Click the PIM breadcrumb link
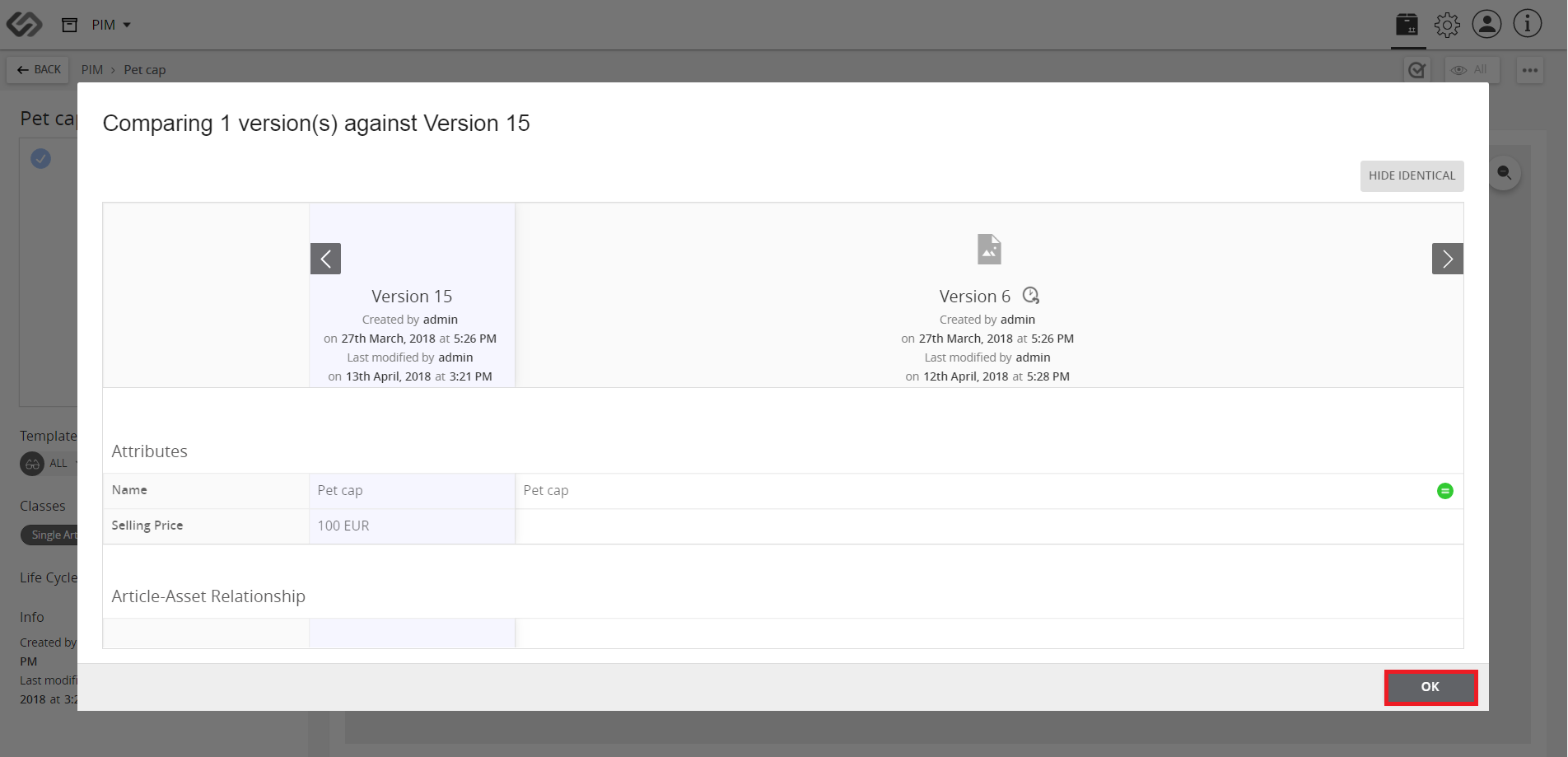Image resolution: width=1568 pixels, height=757 pixels. click(92, 70)
